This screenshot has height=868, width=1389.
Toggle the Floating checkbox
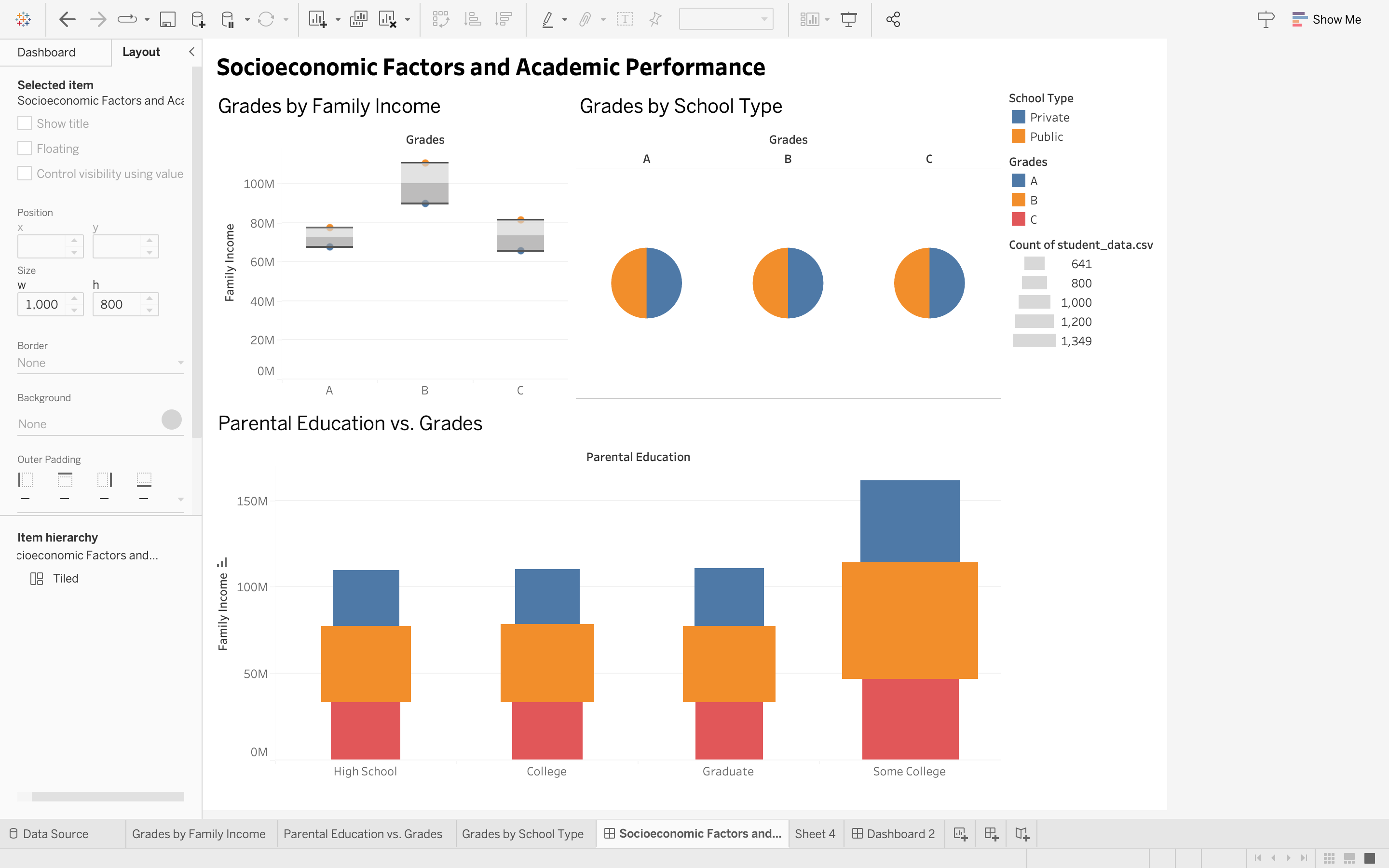[x=25, y=149]
